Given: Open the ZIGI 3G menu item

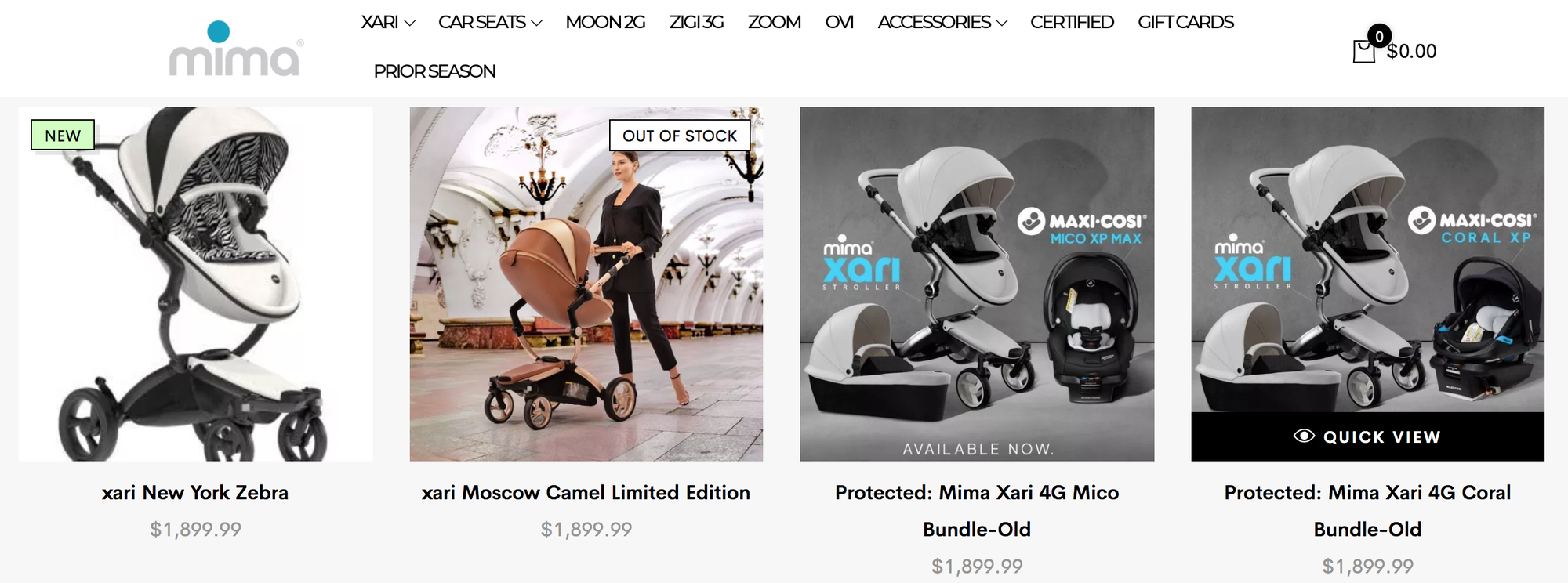Looking at the screenshot, I should click(696, 22).
